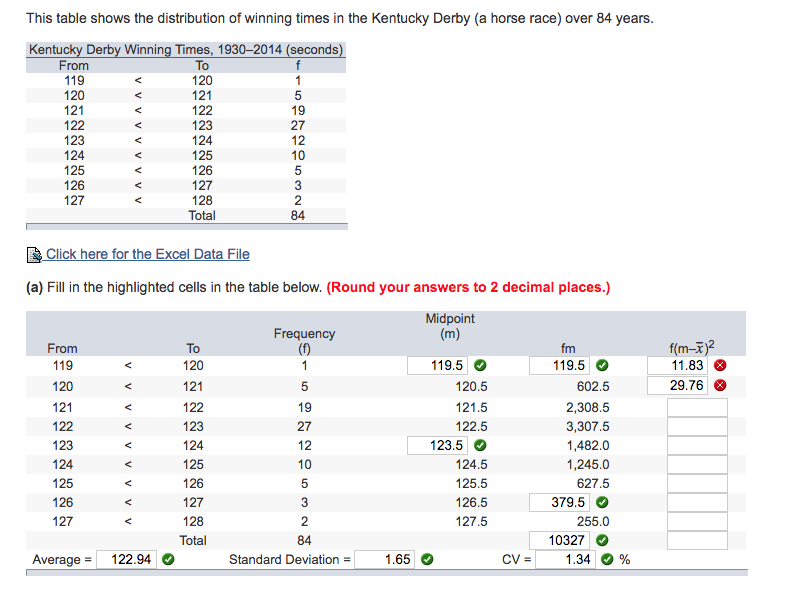Click the midpoint value 122.5
The width and height of the screenshot is (791, 589).
[471, 427]
